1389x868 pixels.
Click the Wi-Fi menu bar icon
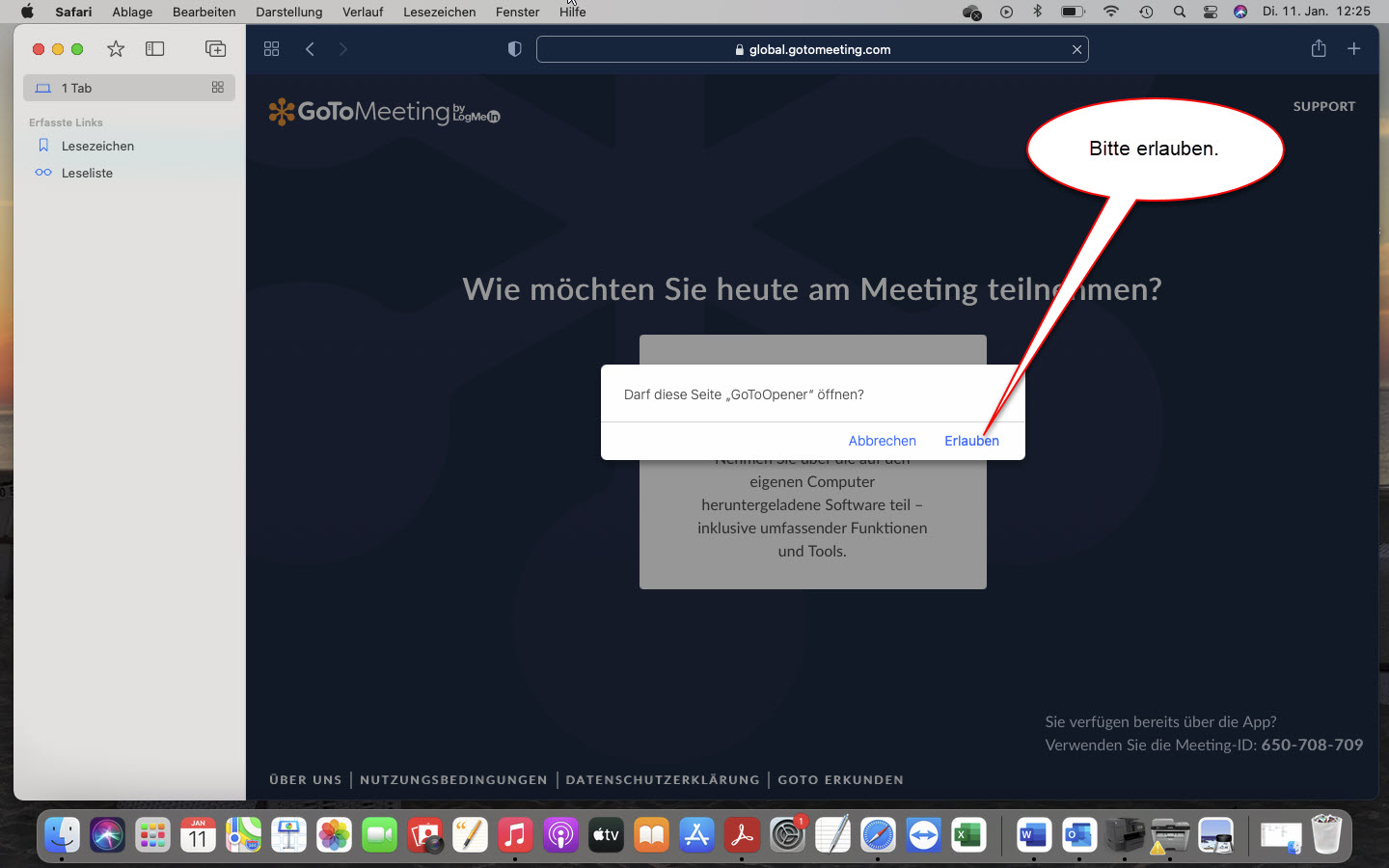1111,12
